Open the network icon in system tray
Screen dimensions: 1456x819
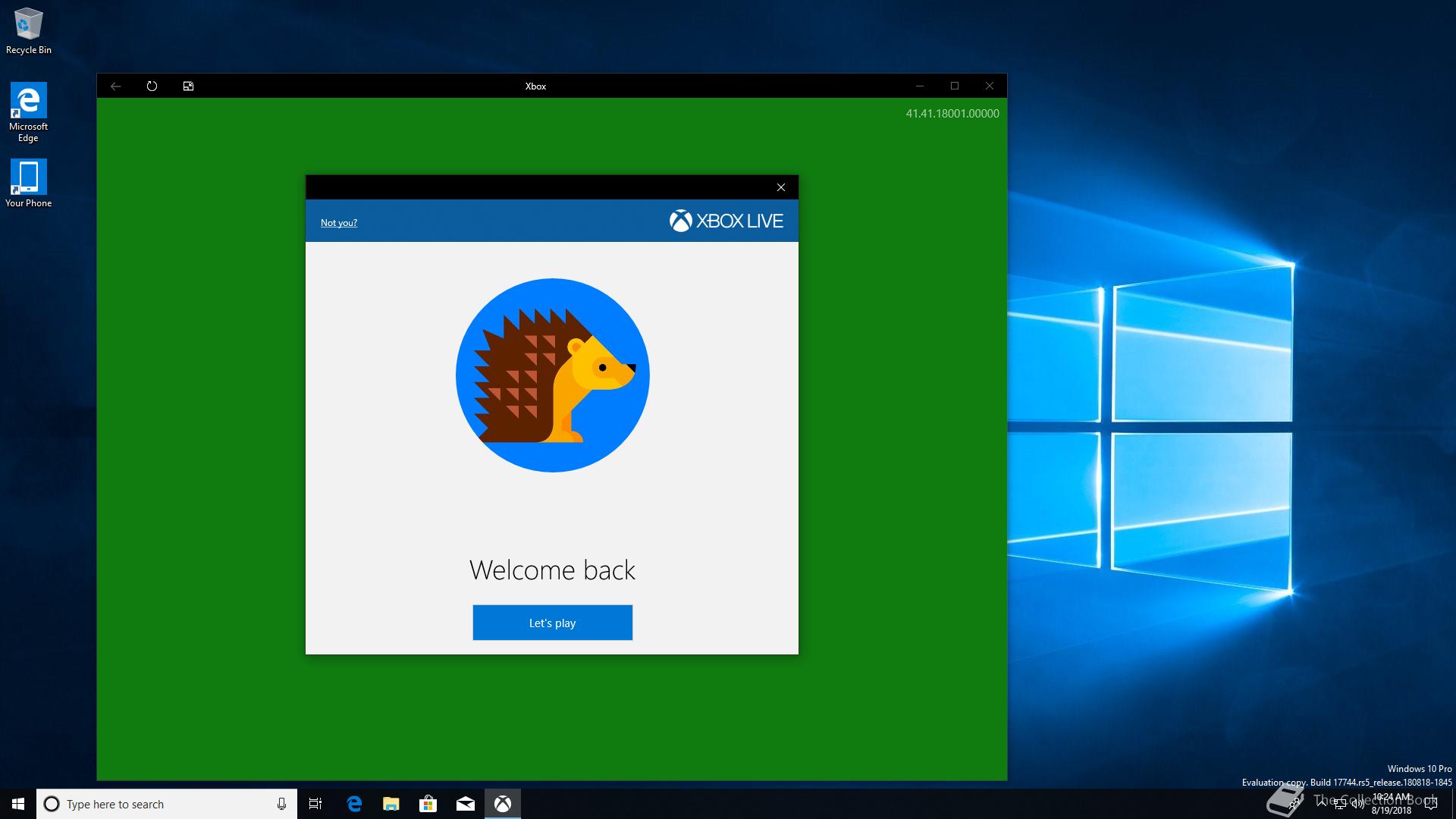coord(1339,804)
